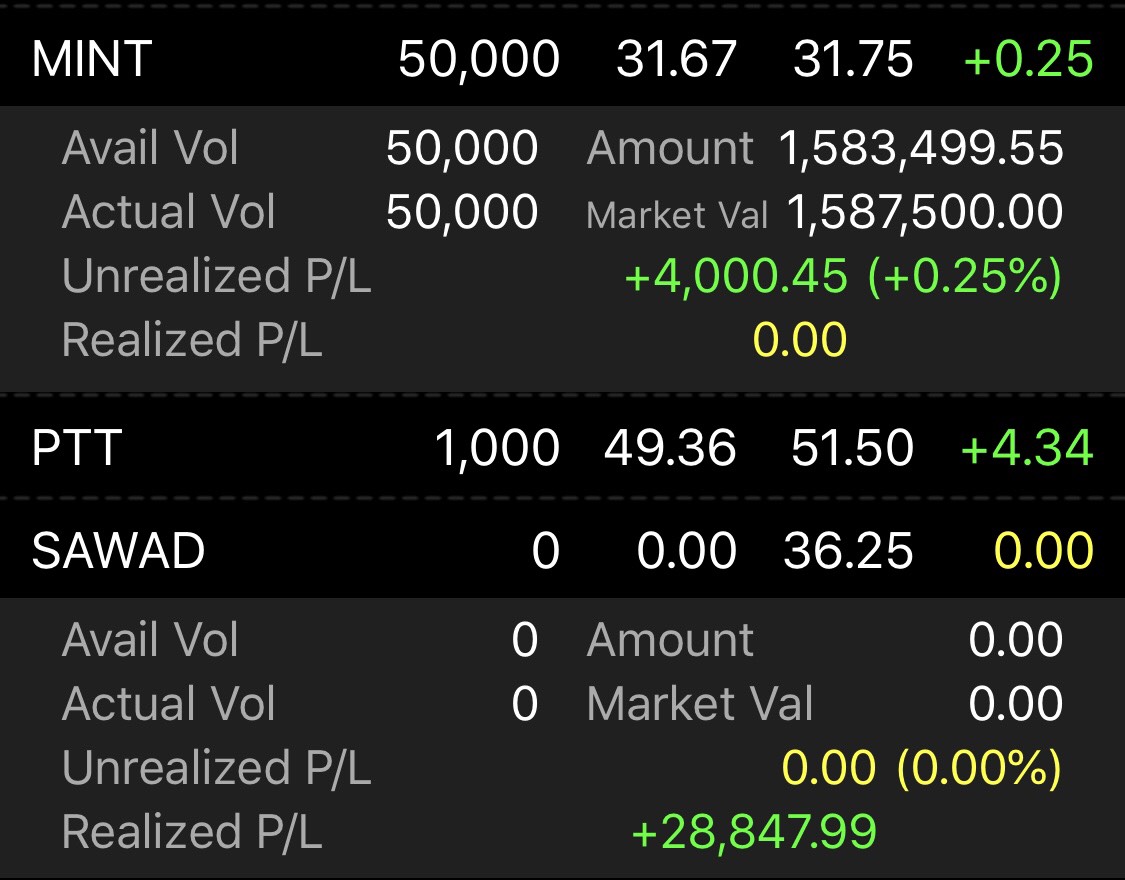Tap SAWAD's Unrealized P/L 0.00 (0.00%)

[920, 768]
